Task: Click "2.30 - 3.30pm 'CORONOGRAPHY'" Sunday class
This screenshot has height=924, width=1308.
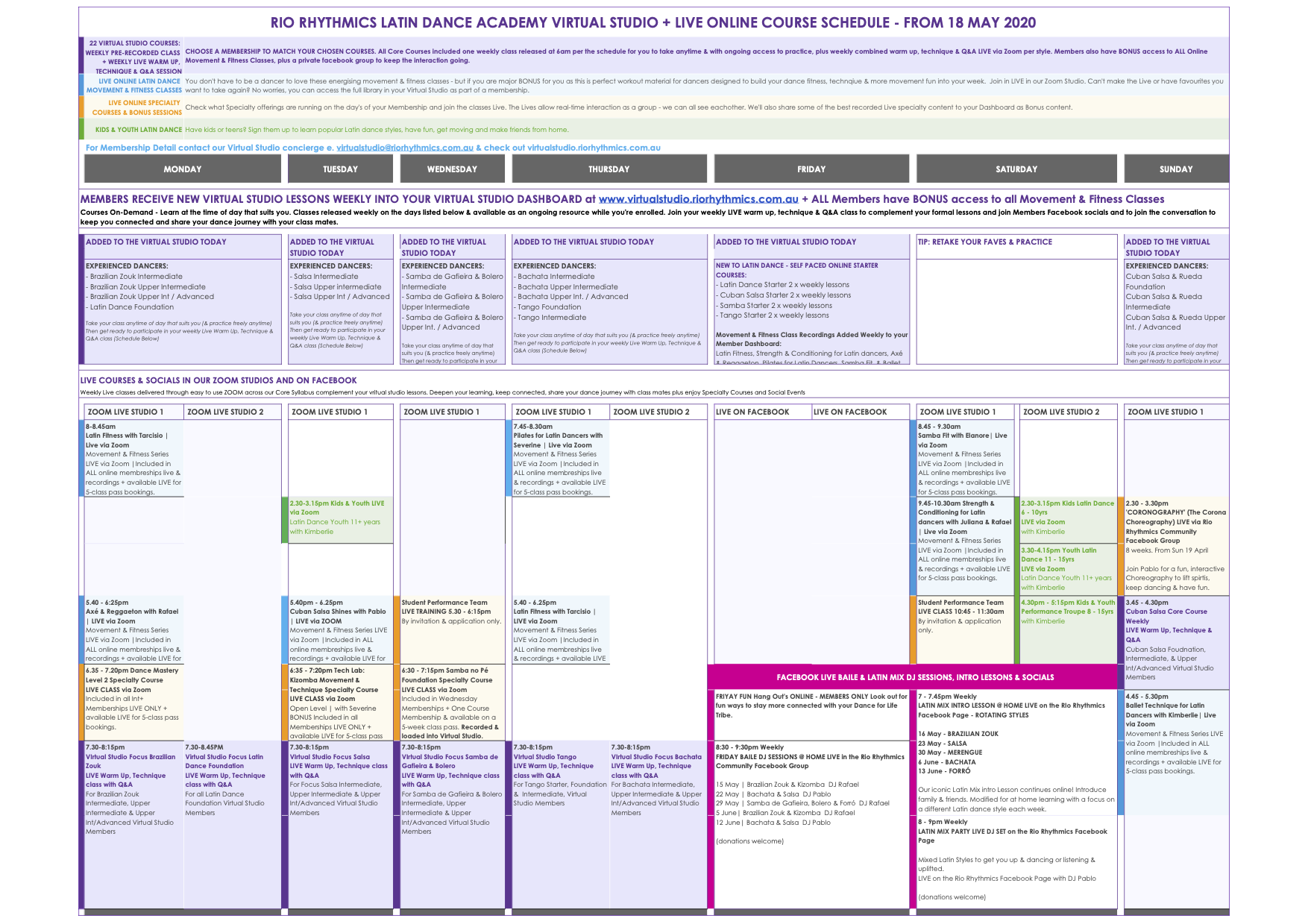Action: click(x=1176, y=545)
